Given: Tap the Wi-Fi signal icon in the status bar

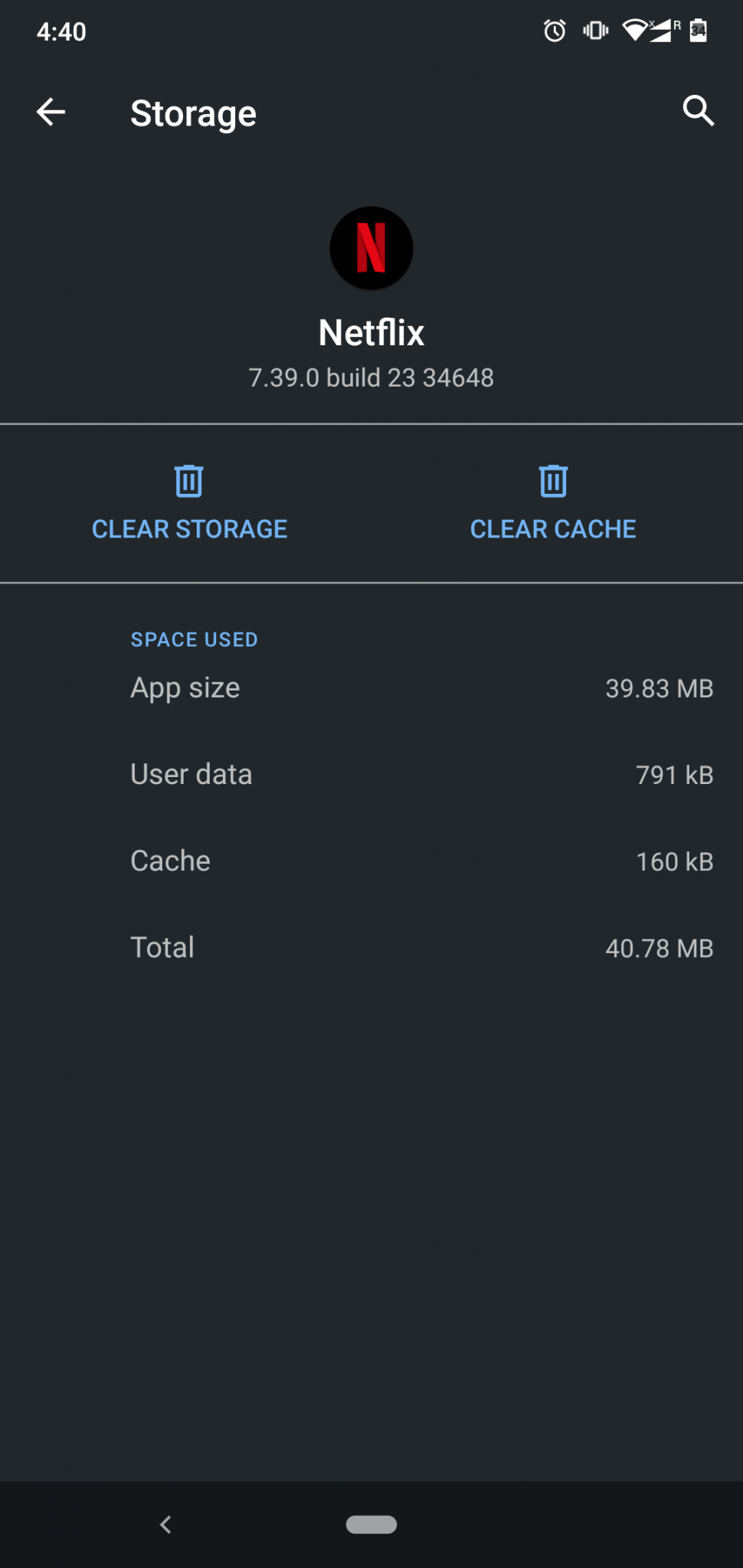Looking at the screenshot, I should pos(635,31).
